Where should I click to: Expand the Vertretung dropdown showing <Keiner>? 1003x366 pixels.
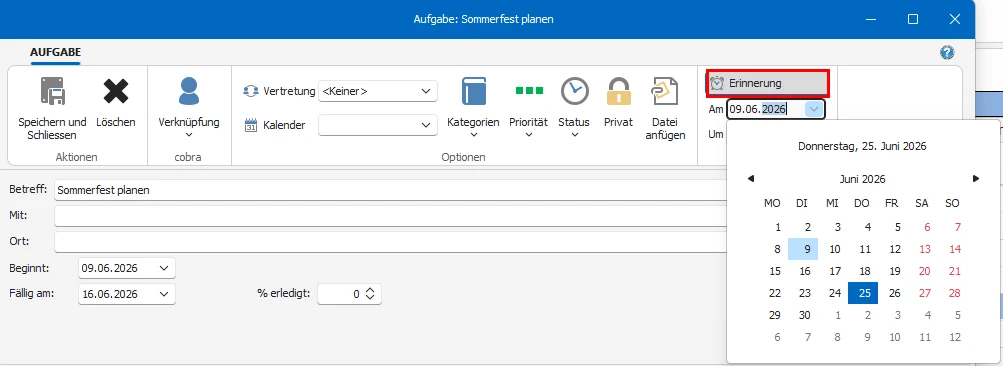pos(426,91)
